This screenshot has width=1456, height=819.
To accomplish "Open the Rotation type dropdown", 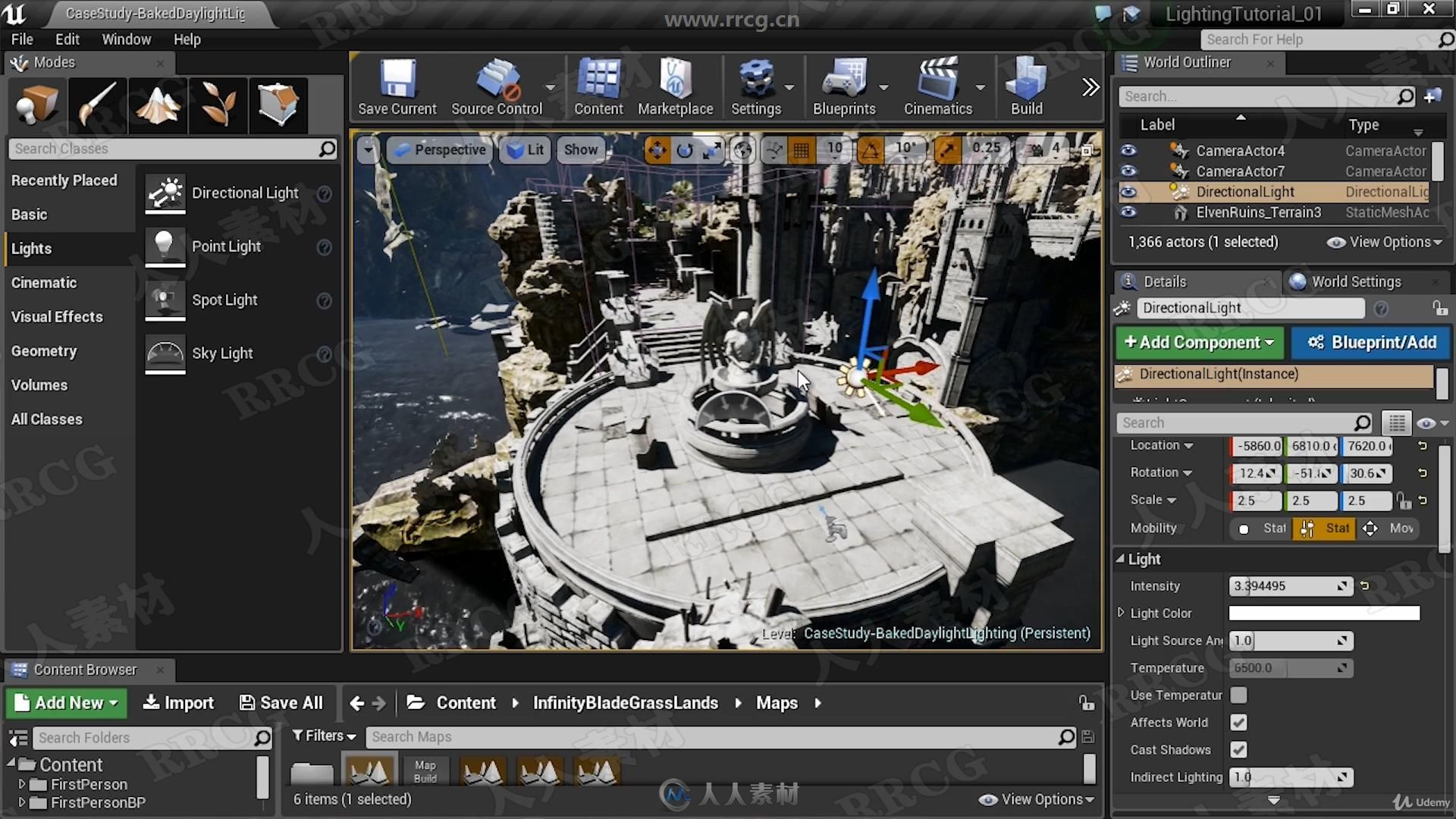I will coord(1161,472).
